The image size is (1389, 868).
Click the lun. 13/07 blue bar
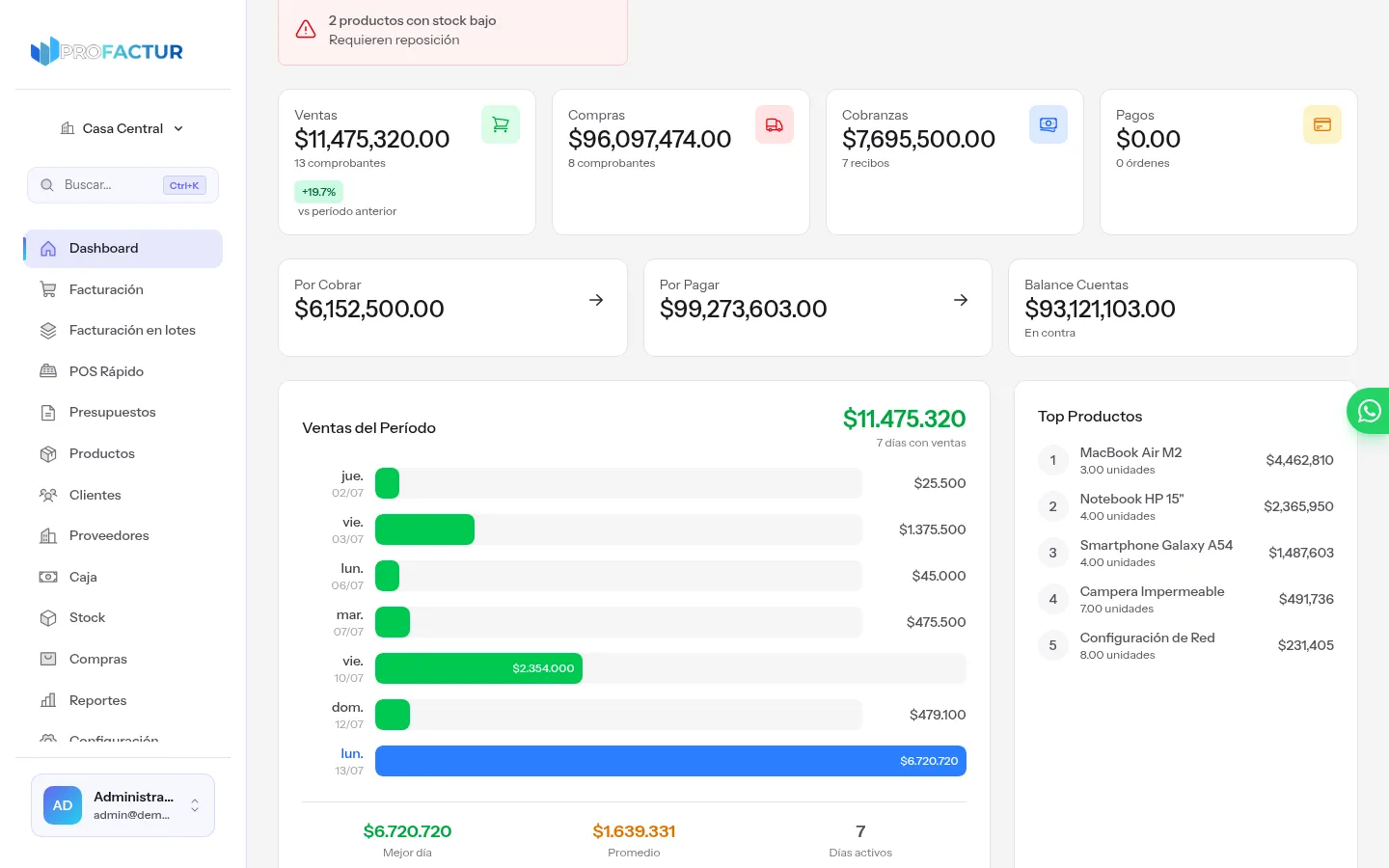pyautogui.click(x=670, y=761)
